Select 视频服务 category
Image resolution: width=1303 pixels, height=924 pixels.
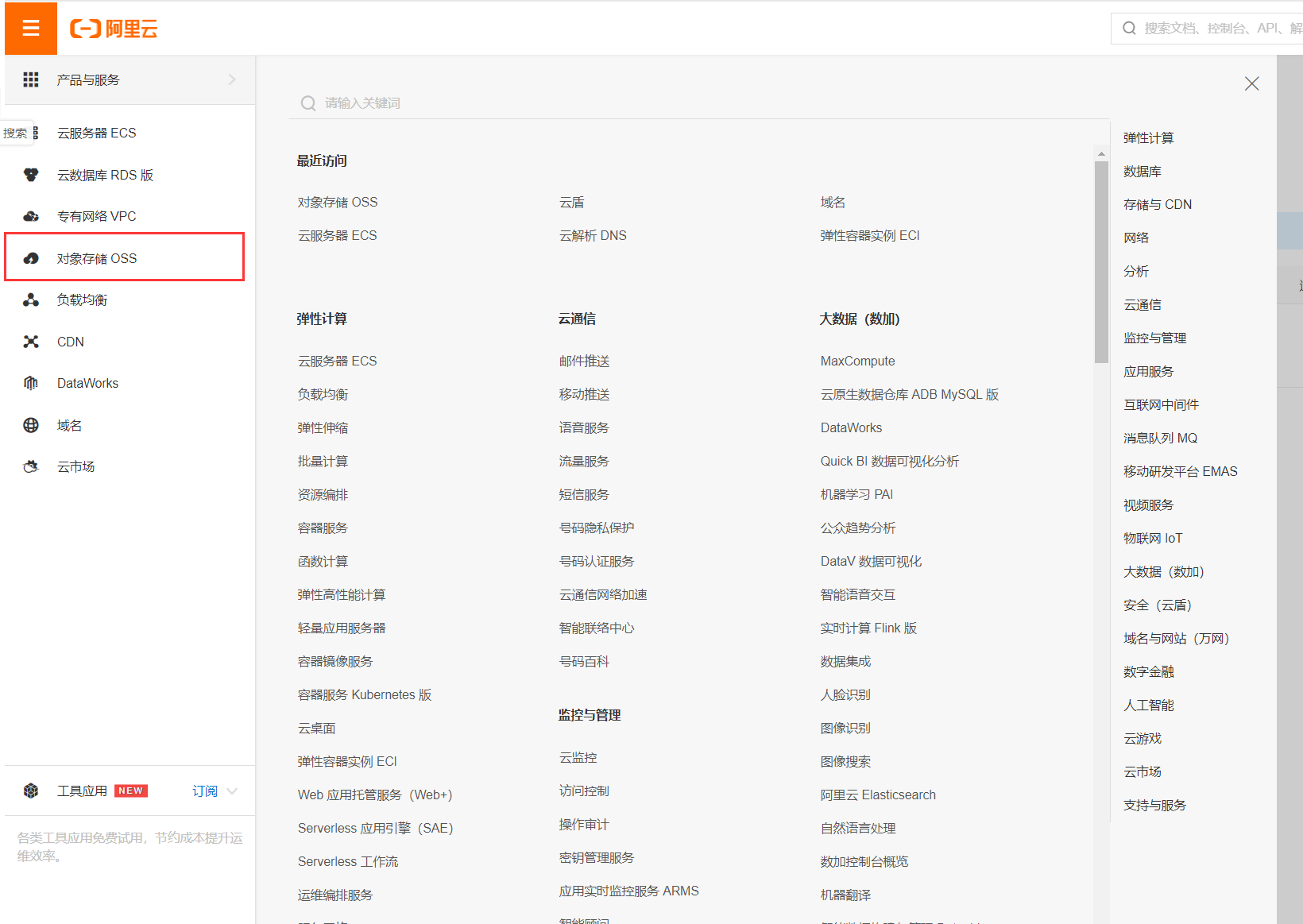click(x=1148, y=505)
